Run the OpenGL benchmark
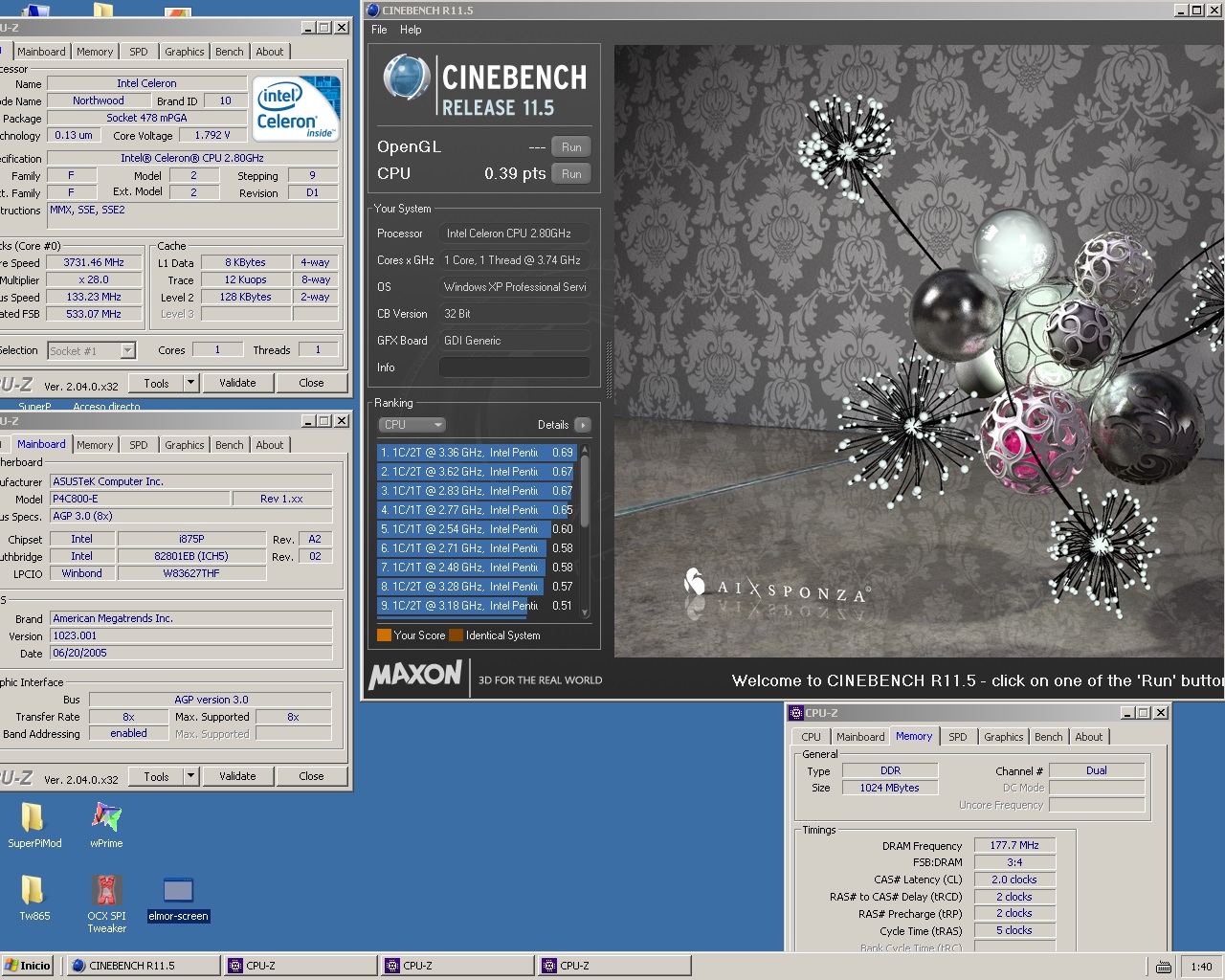Image resolution: width=1225 pixels, height=980 pixels. pos(571,147)
